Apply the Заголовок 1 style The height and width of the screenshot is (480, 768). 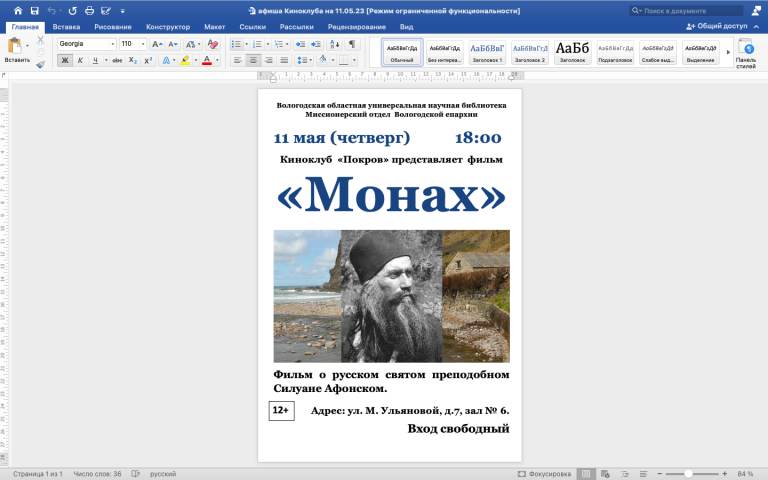pyautogui.click(x=487, y=52)
